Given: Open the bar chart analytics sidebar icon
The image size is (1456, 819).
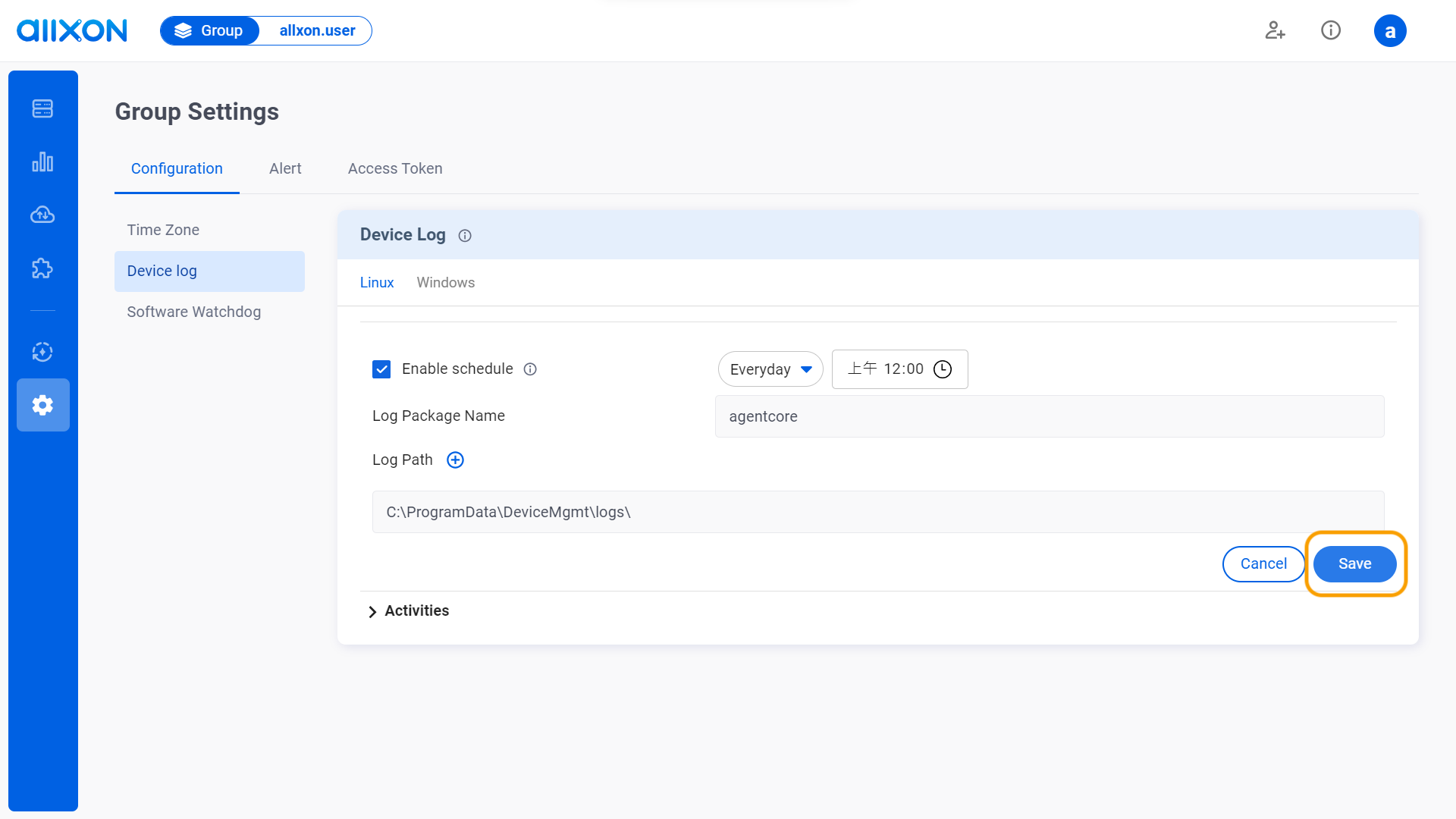Looking at the screenshot, I should click(42, 162).
